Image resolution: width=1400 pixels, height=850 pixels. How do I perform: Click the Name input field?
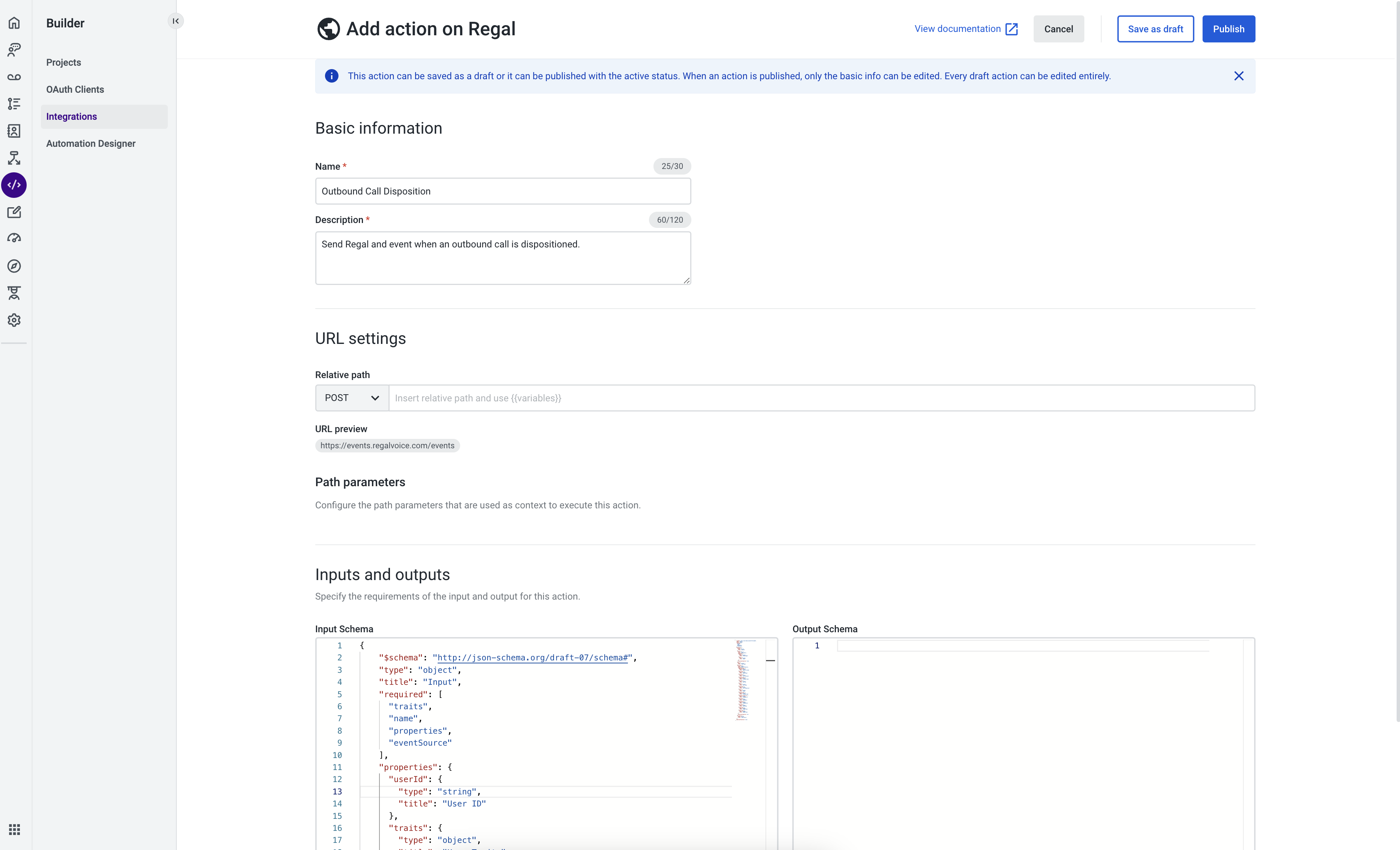pos(503,191)
